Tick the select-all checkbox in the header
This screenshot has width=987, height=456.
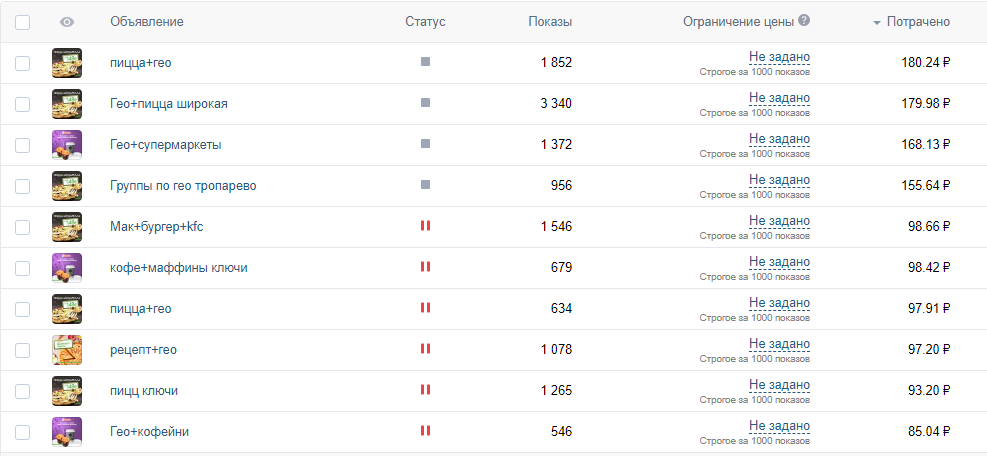[x=22, y=22]
